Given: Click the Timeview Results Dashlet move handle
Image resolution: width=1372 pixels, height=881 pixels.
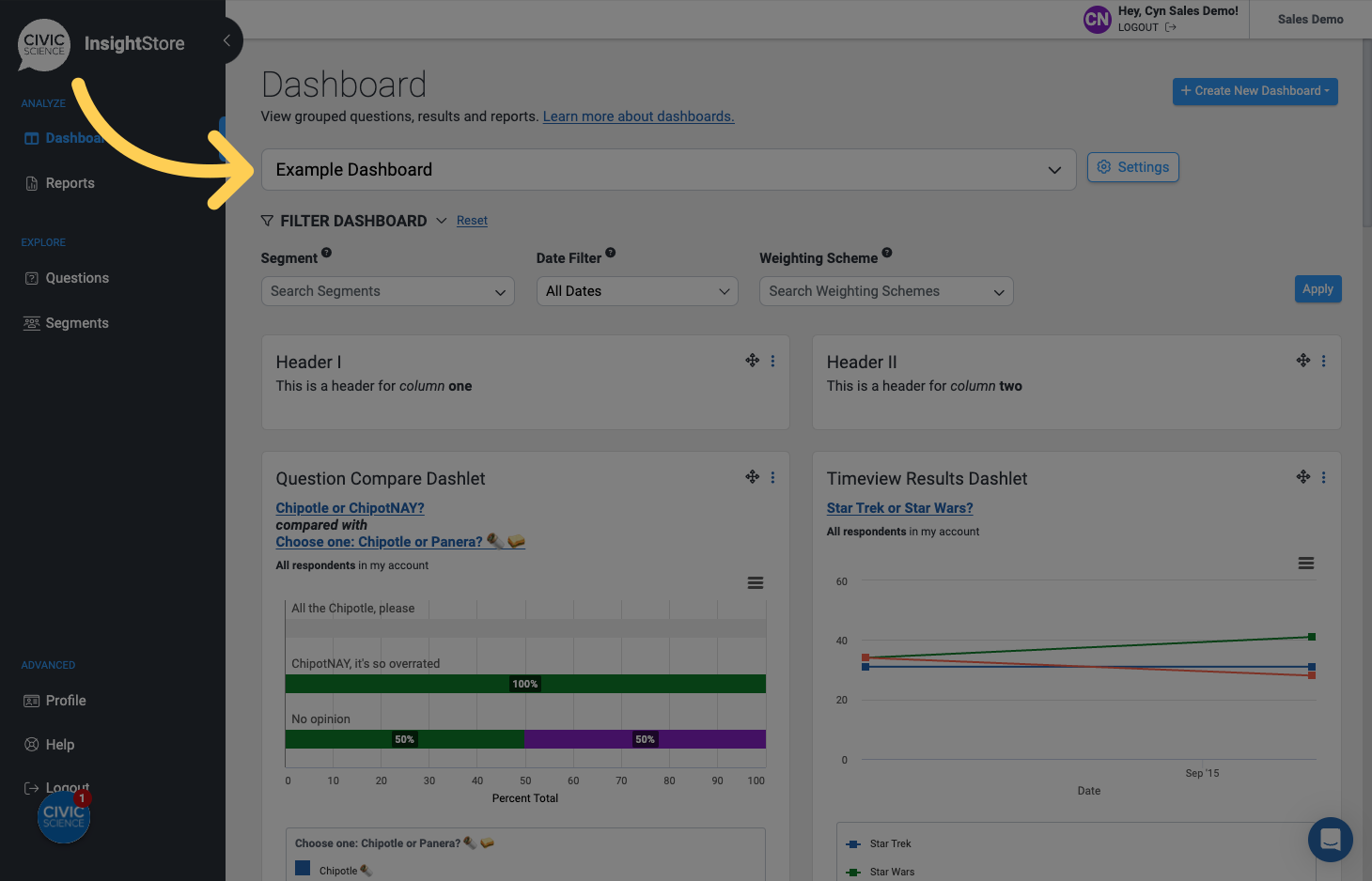Looking at the screenshot, I should 1303,477.
